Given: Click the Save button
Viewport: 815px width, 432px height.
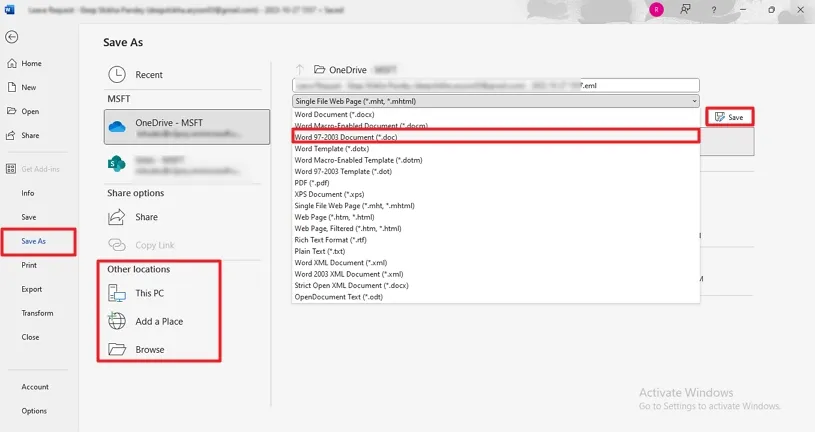Looking at the screenshot, I should click(729, 117).
